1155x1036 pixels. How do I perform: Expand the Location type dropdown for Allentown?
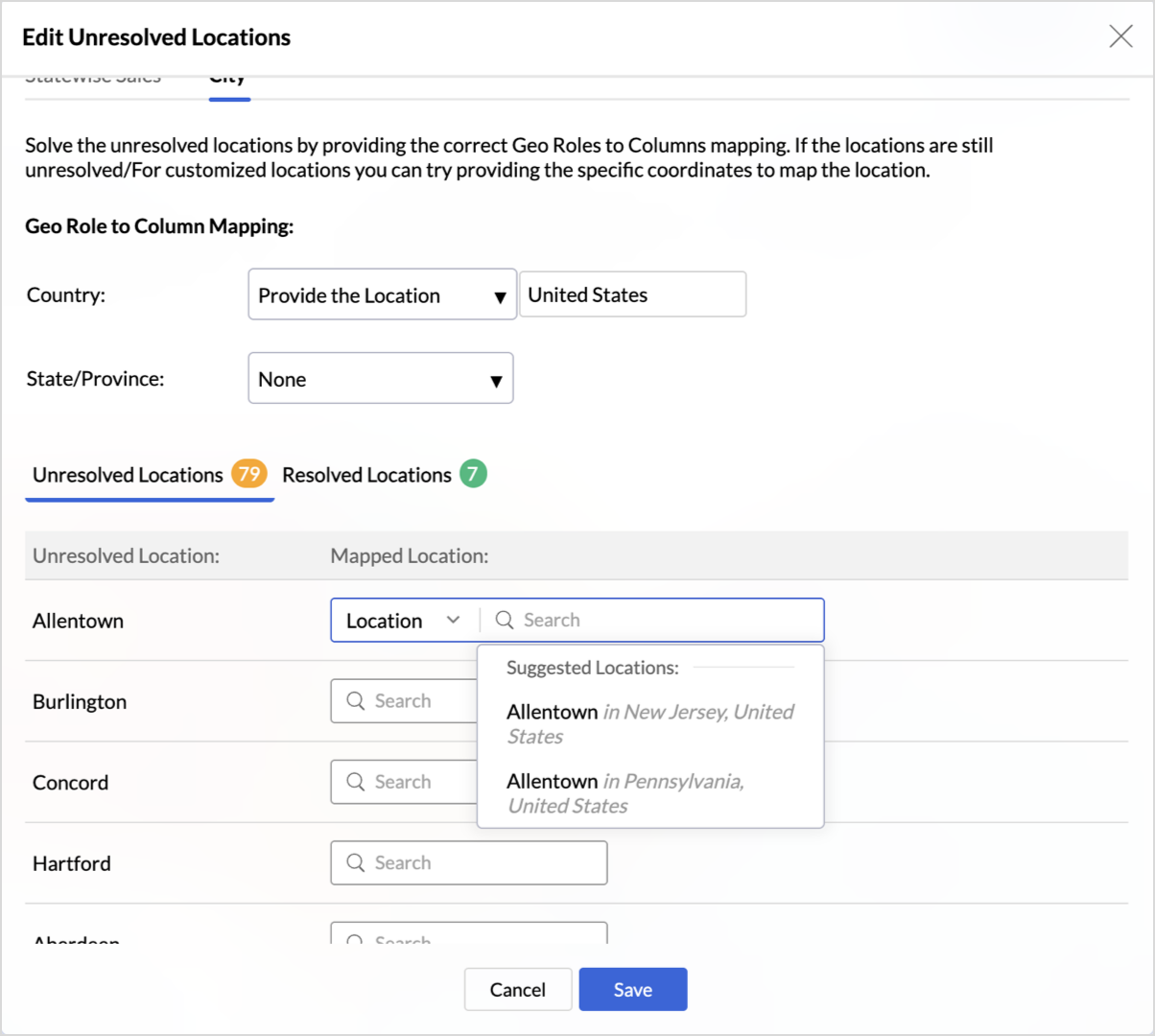point(403,621)
